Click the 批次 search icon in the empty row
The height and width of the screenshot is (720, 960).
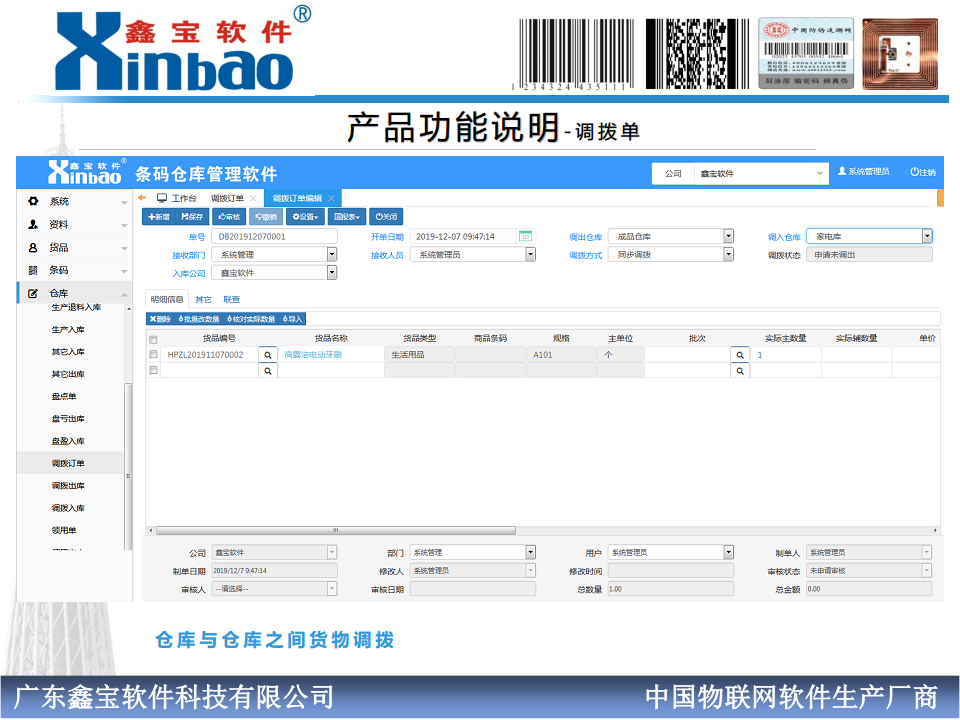click(x=740, y=371)
